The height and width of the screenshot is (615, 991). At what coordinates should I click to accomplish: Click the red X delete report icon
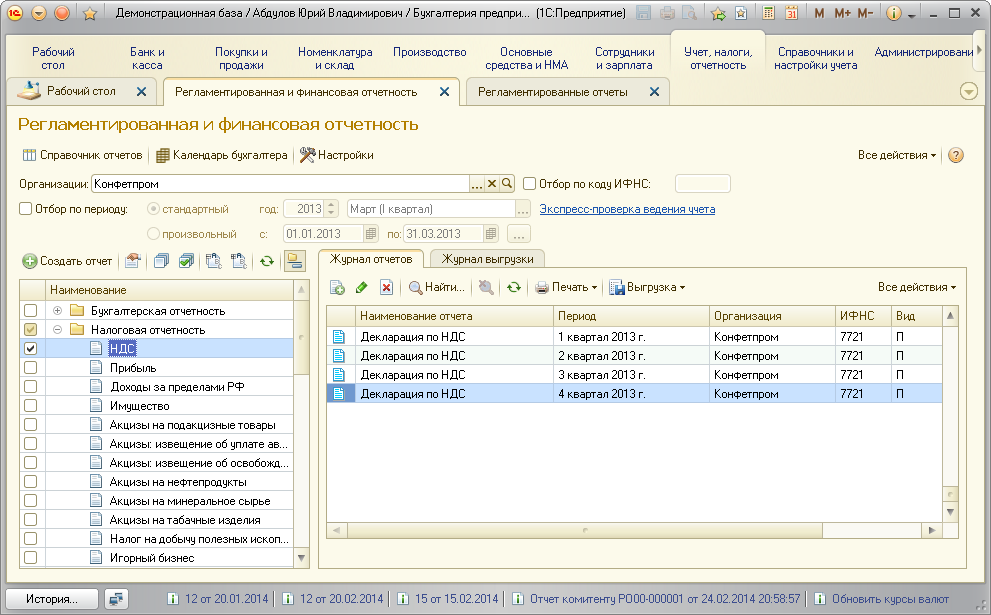point(386,288)
